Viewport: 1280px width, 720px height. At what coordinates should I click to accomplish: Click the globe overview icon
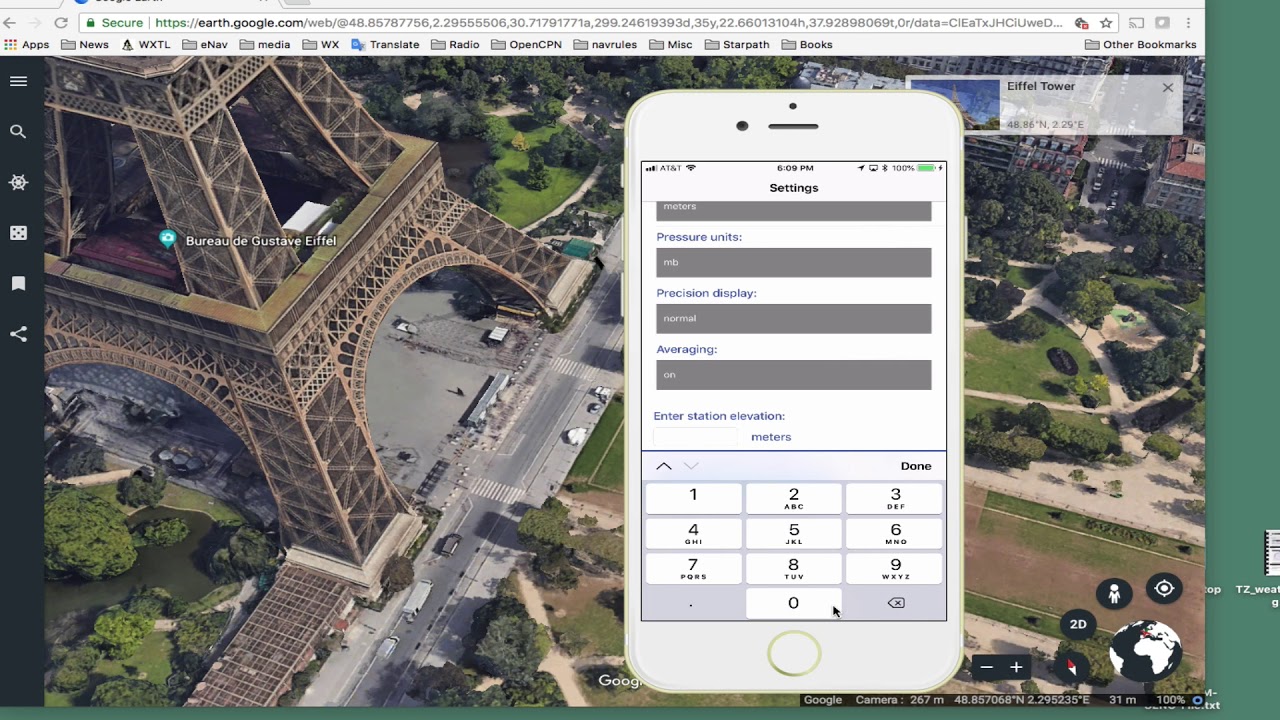[1146, 651]
